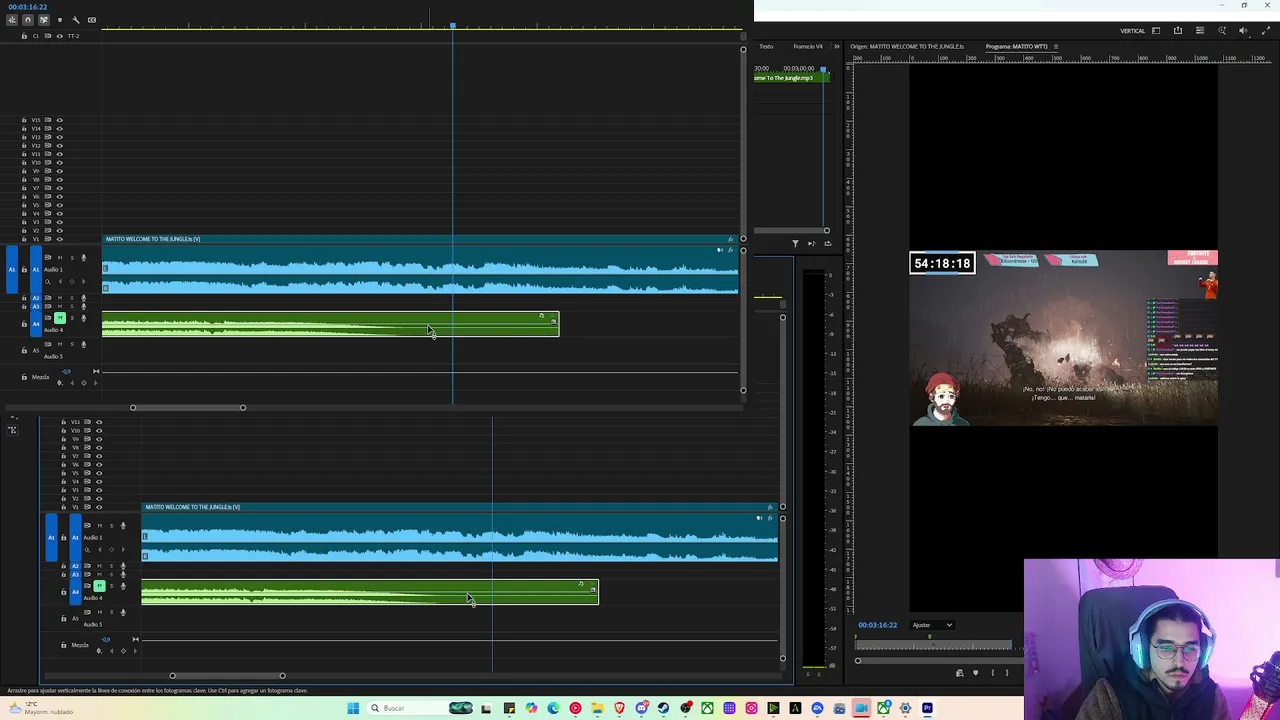Click the VERTICAL workspace label
This screenshot has height=720, width=1280.
[x=1132, y=31]
